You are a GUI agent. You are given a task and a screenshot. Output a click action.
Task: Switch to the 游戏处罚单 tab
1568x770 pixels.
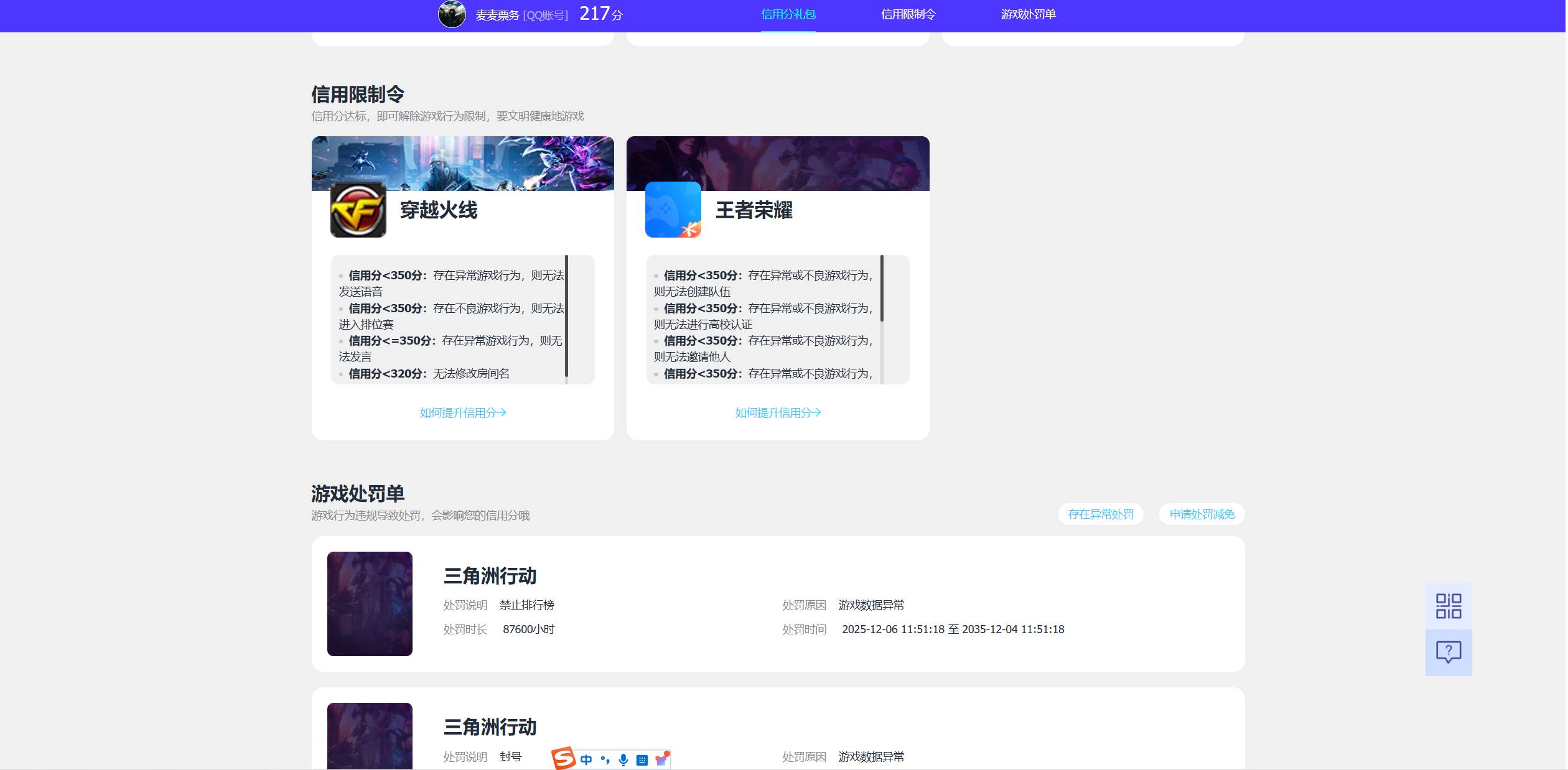pos(1029,14)
